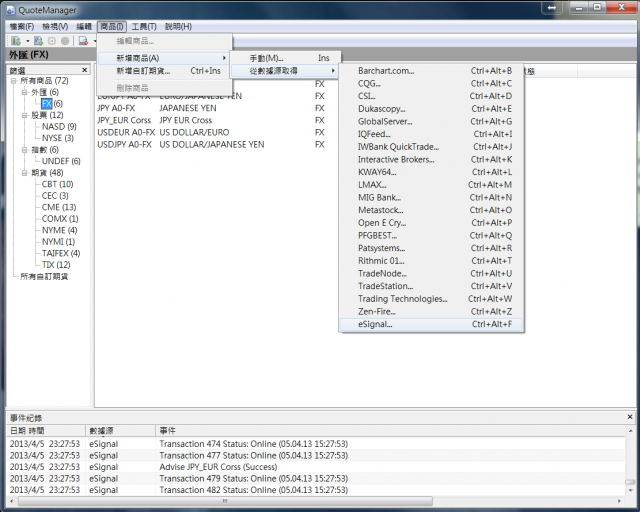Collapse the 期貨 (48) tree node
Image resolution: width=640 pixels, height=512 pixels.
(24, 173)
